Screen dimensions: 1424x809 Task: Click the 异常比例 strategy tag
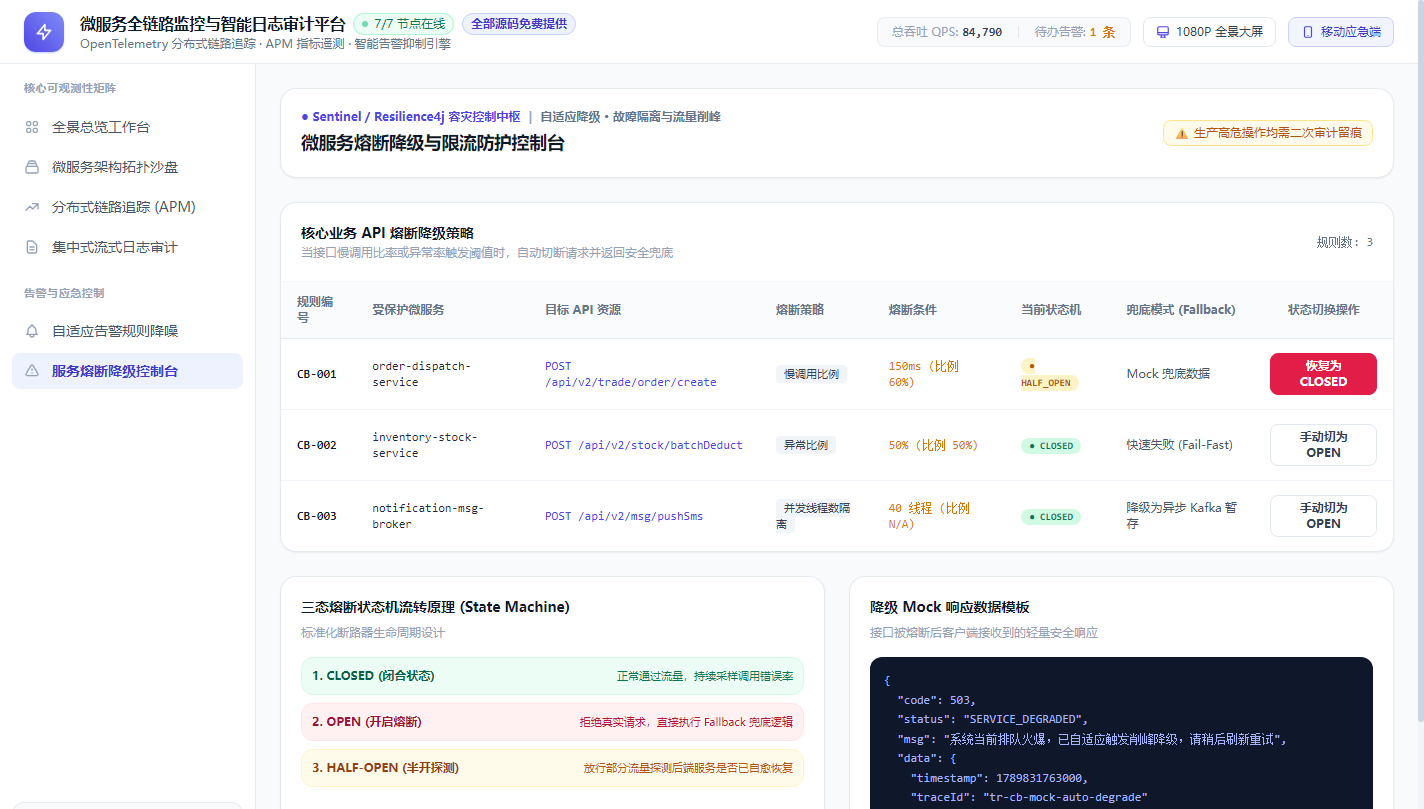(805, 445)
